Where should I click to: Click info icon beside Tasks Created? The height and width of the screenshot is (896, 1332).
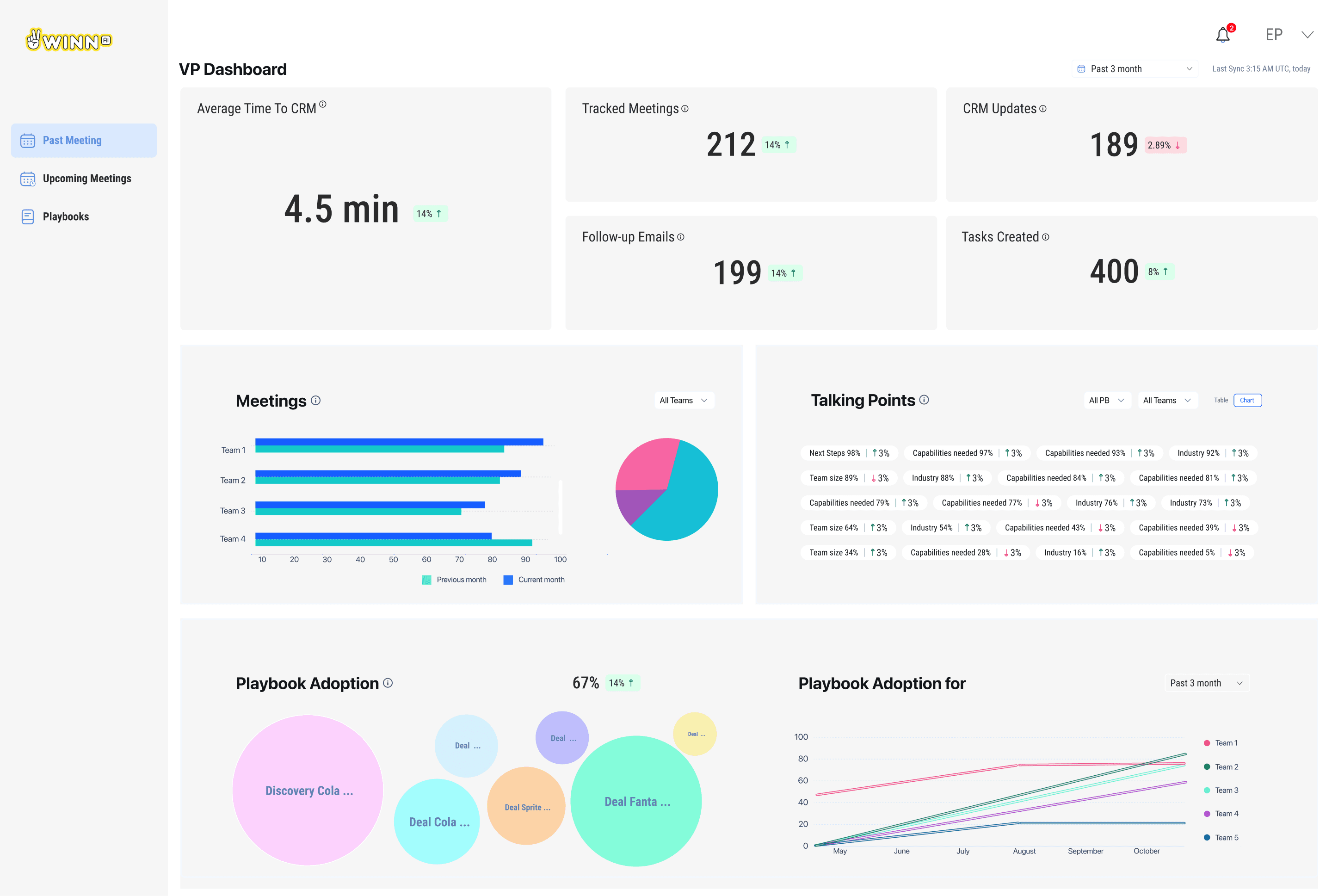[1045, 237]
